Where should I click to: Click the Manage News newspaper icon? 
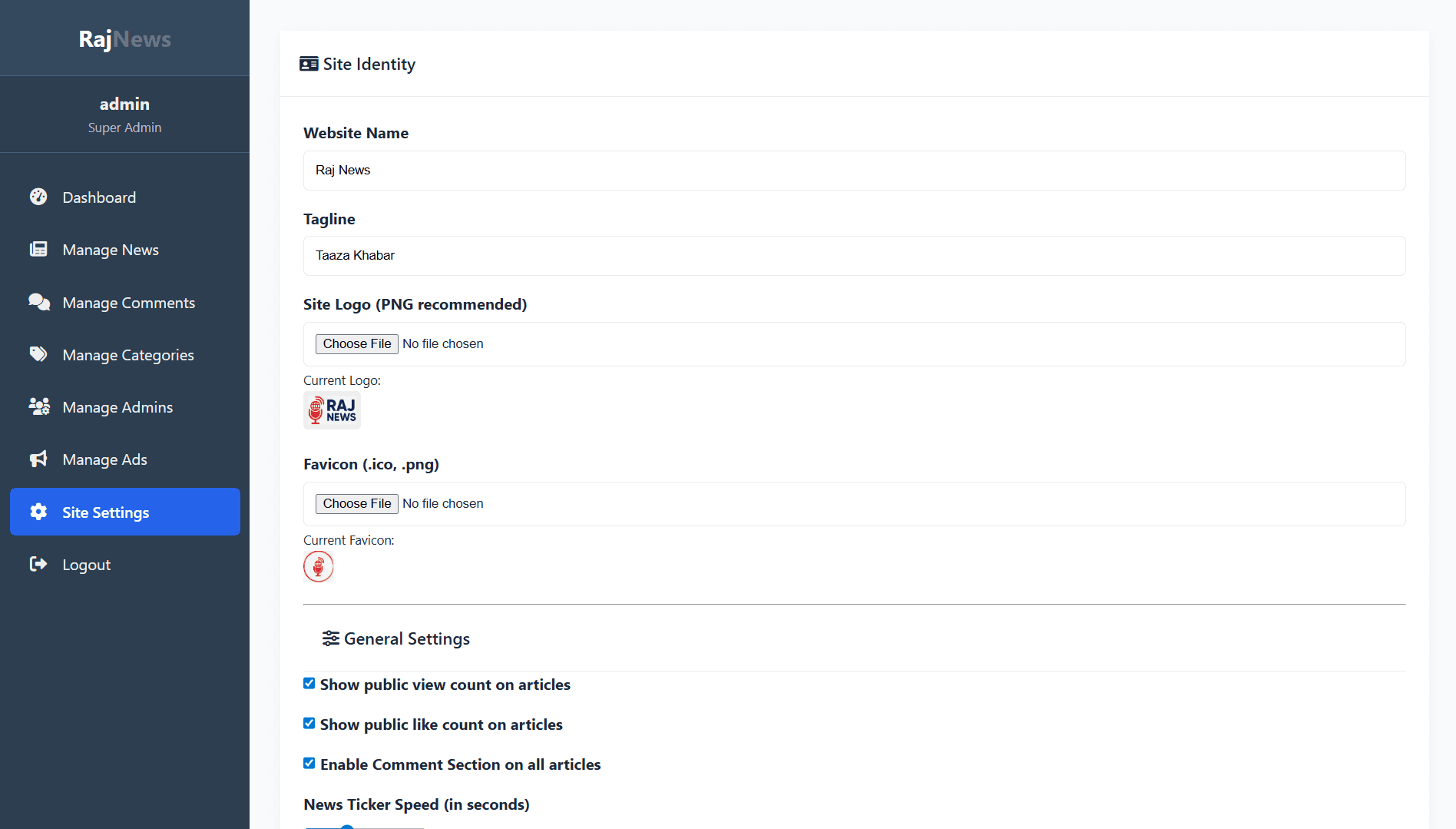click(x=38, y=249)
